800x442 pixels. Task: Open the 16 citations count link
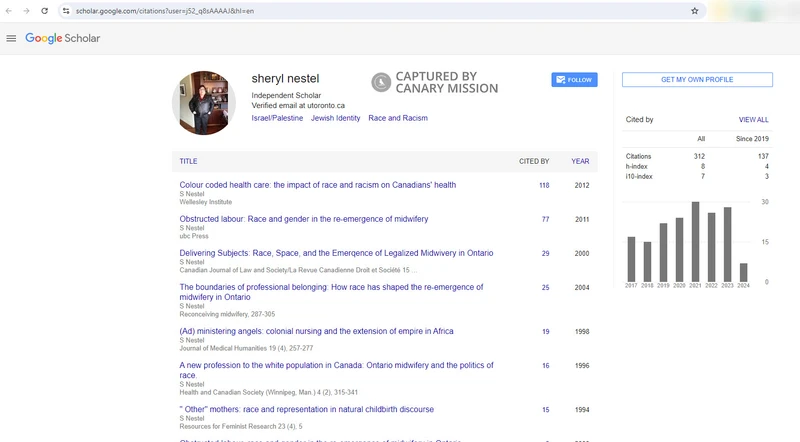tap(545, 365)
